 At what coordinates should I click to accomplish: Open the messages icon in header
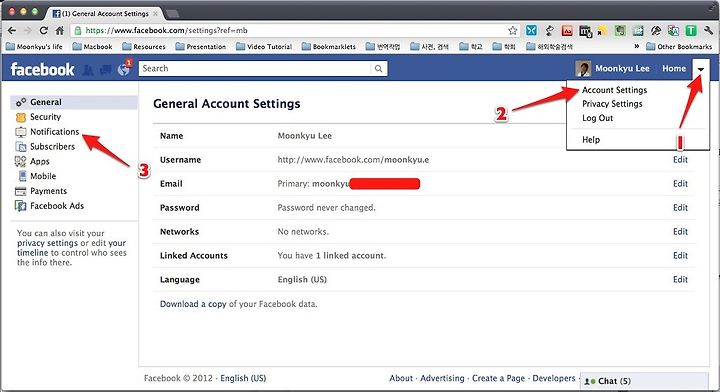(x=106, y=70)
